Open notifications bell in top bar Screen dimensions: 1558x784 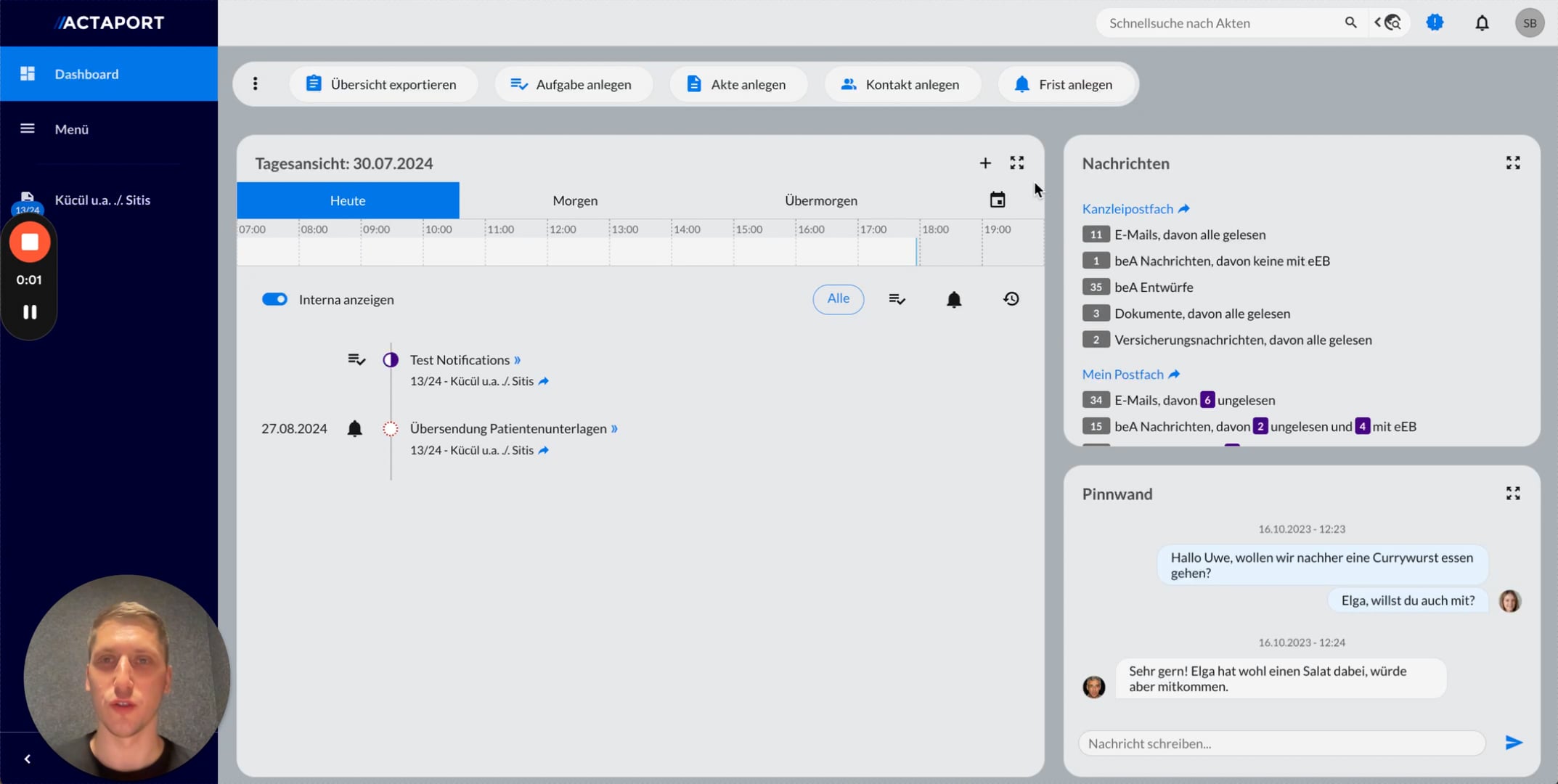pyautogui.click(x=1482, y=23)
